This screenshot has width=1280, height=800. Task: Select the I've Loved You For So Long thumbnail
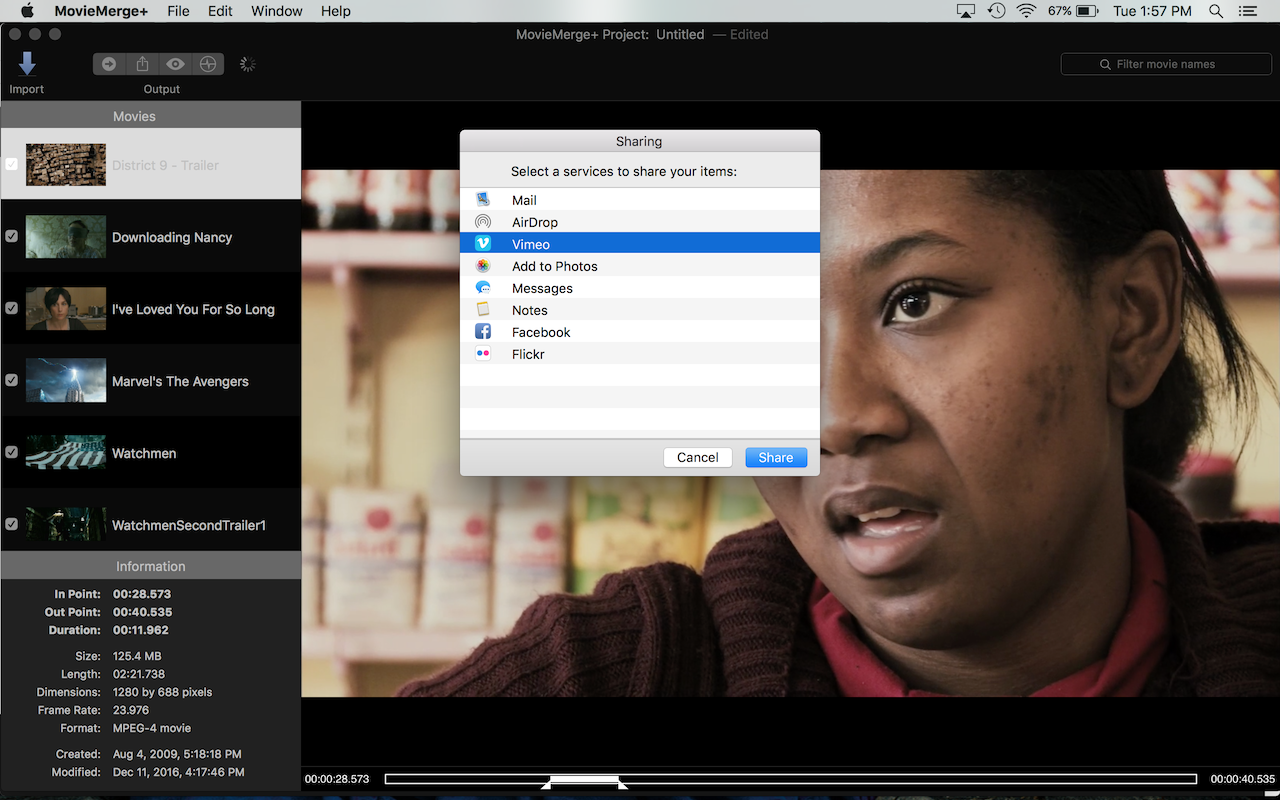point(66,309)
